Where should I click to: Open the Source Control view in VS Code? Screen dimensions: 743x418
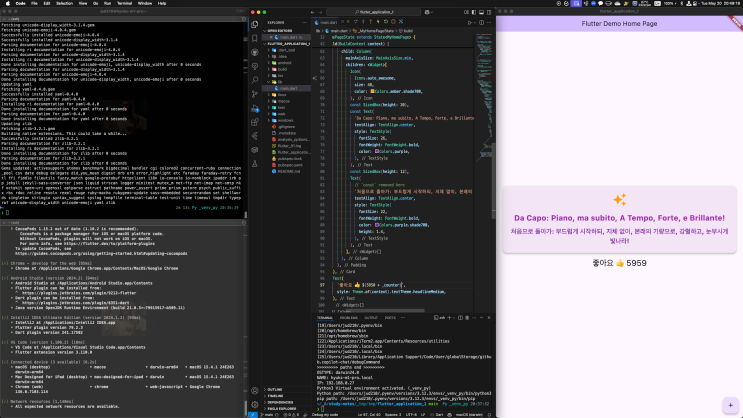pyautogui.click(x=255, y=94)
